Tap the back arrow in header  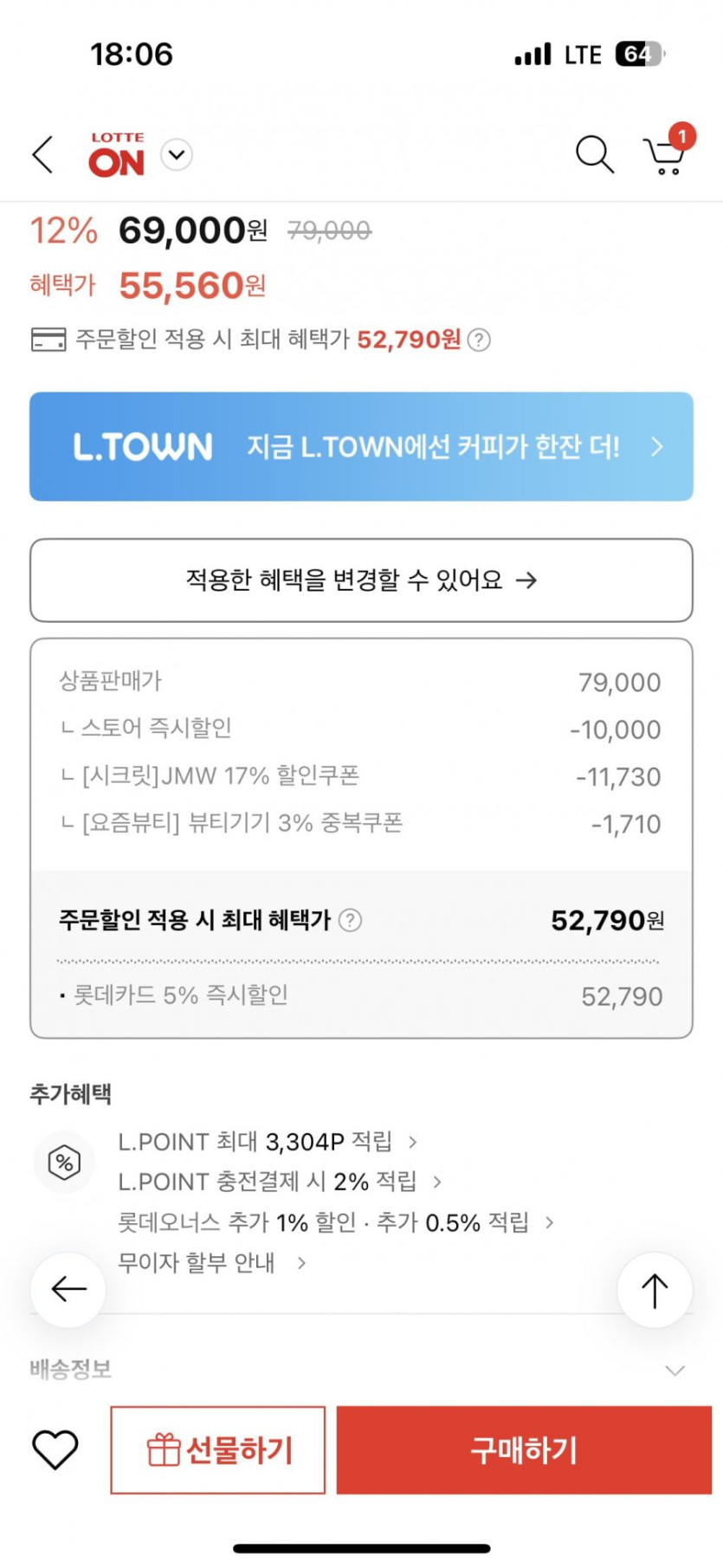pos(43,155)
